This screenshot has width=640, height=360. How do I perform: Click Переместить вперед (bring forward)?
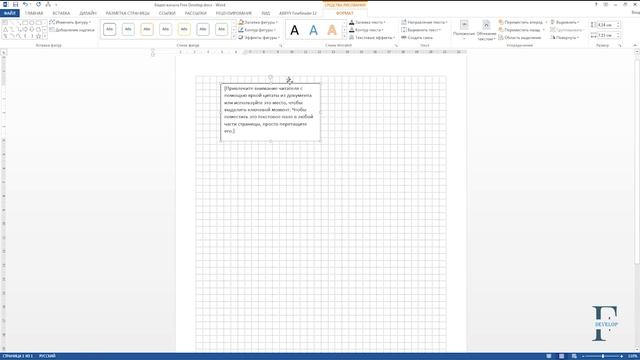(x=521, y=22)
